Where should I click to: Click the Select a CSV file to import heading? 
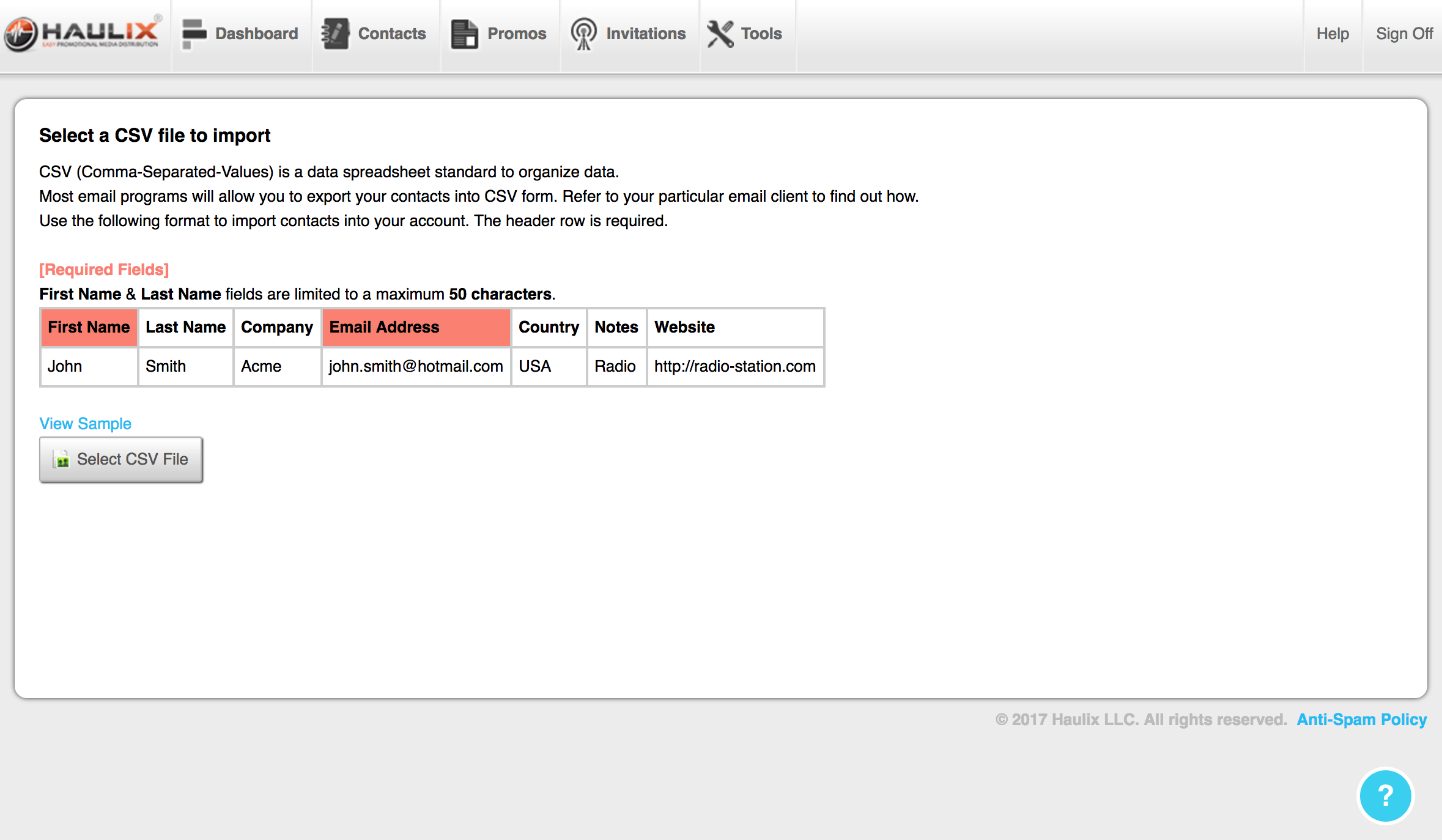[x=155, y=135]
